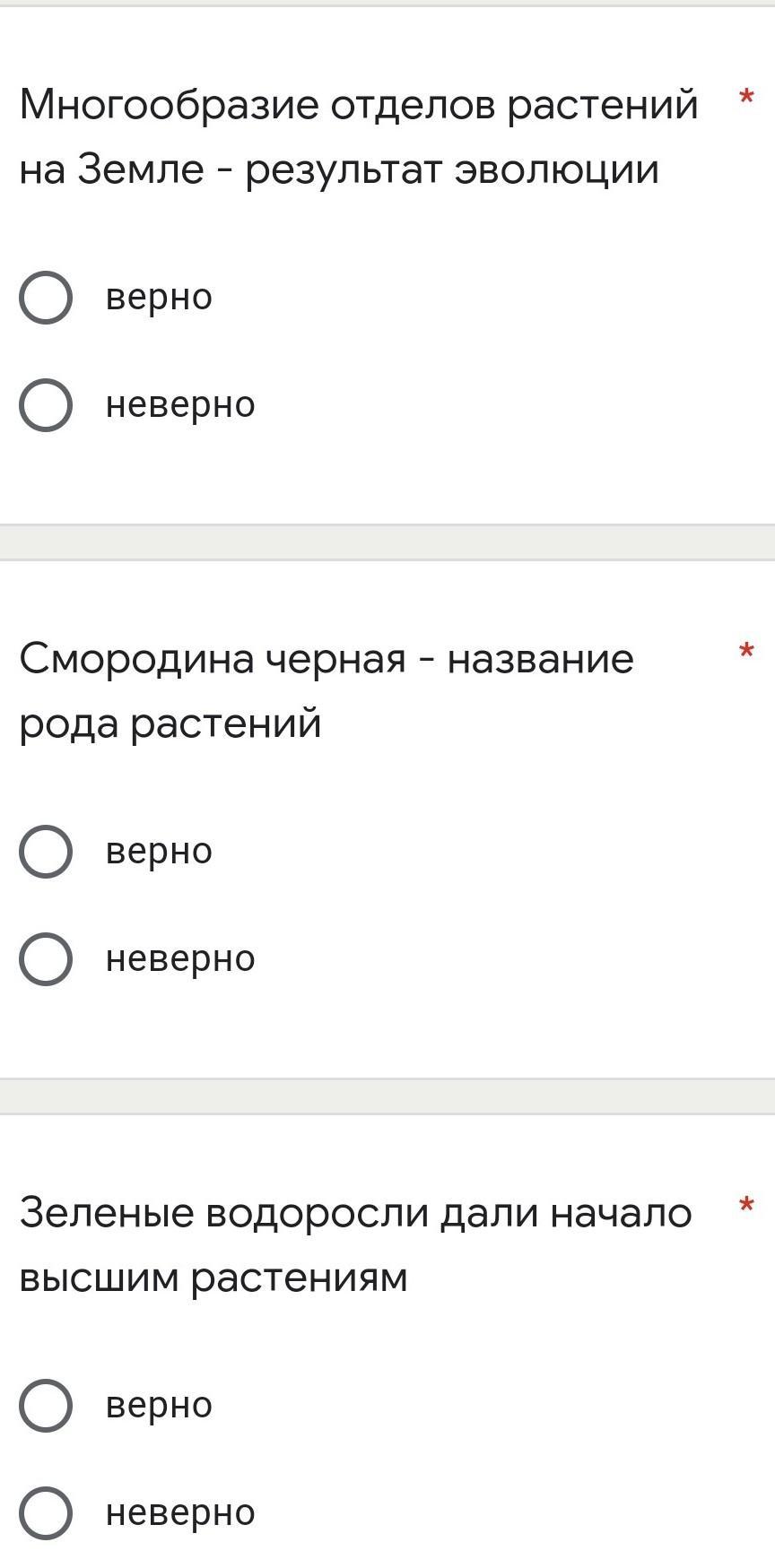Click the 'верно' label under the 'Смородина черная' question
The image size is (775, 1568).
[159, 852]
